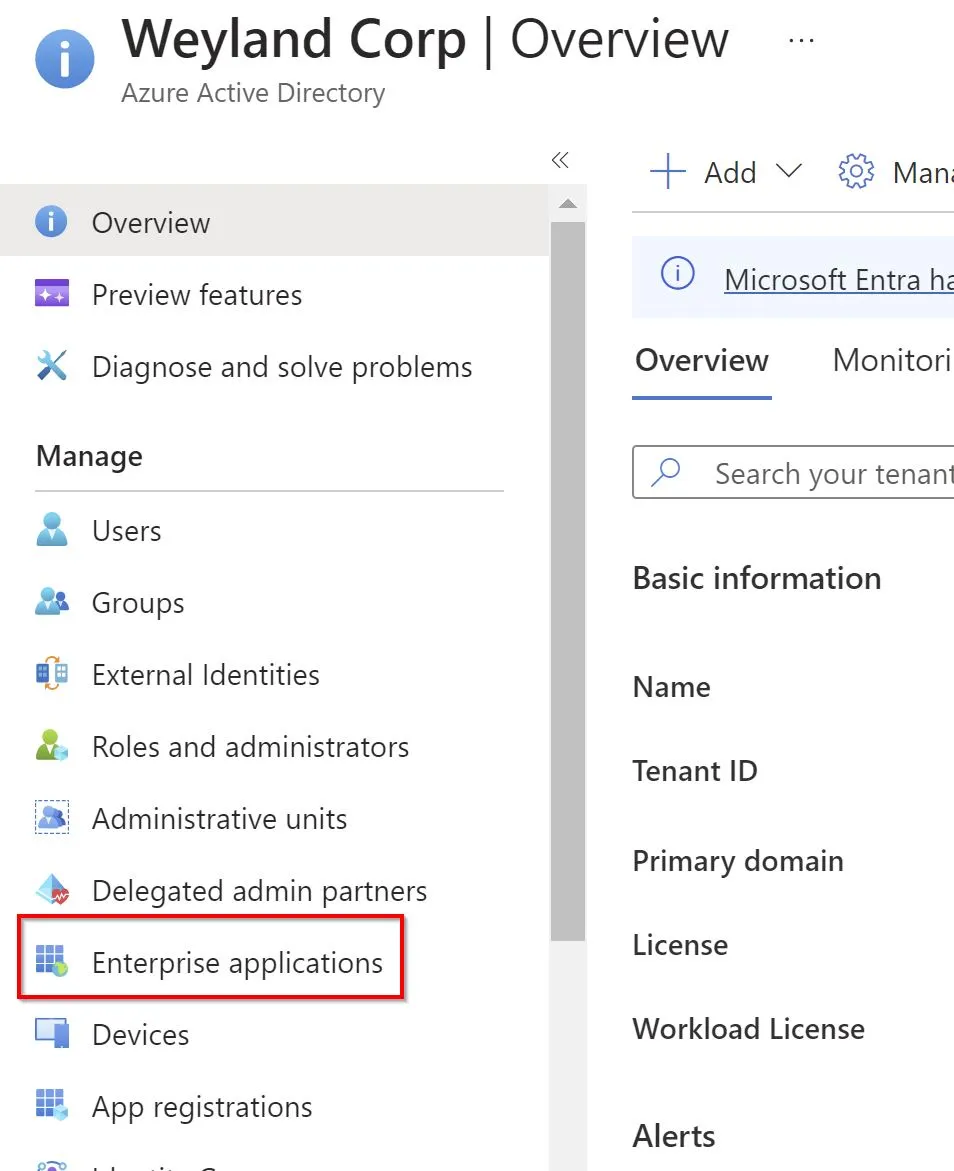
Task: Click the Roles and administrators icon
Action: [52, 745]
